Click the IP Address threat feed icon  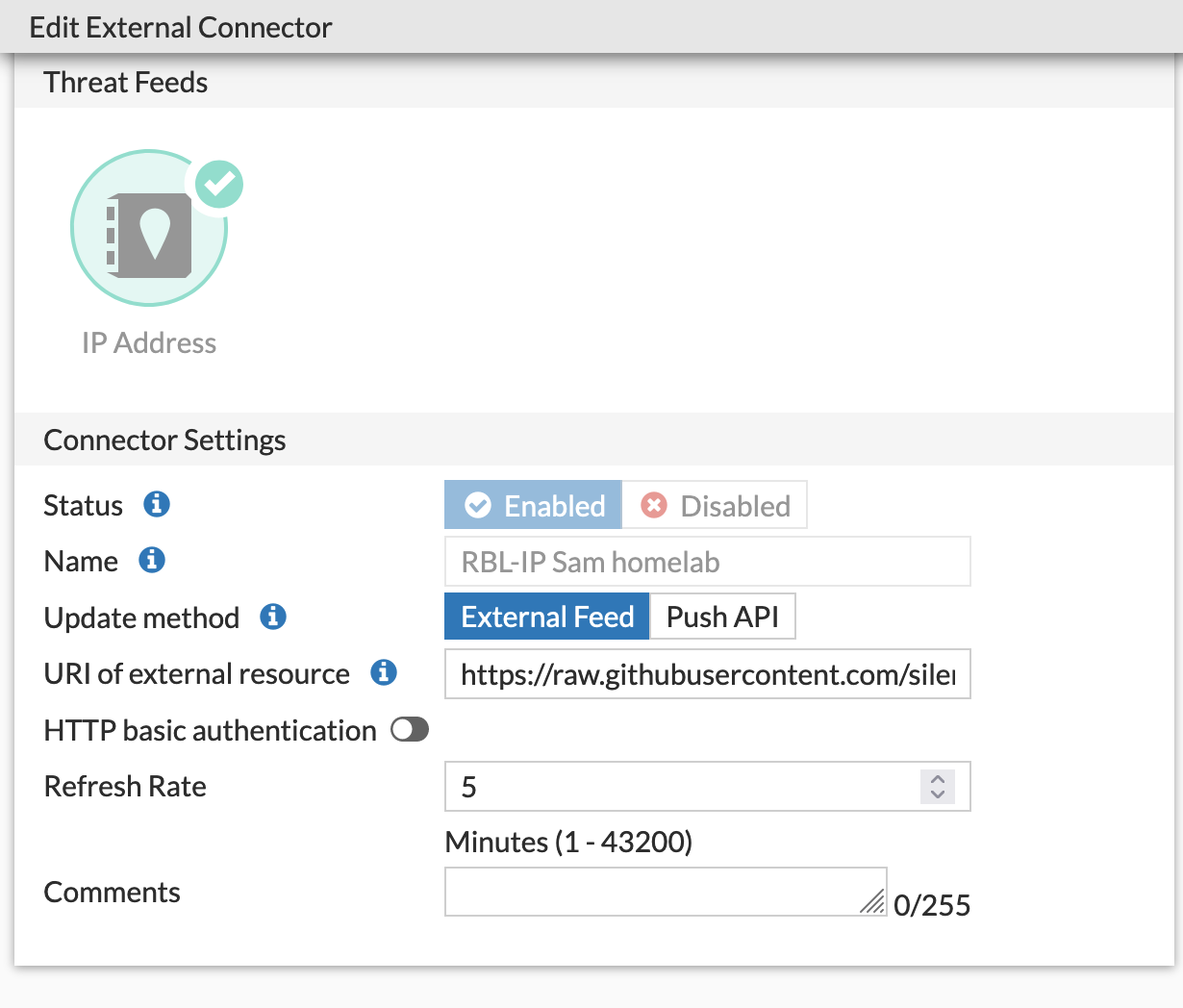149,228
